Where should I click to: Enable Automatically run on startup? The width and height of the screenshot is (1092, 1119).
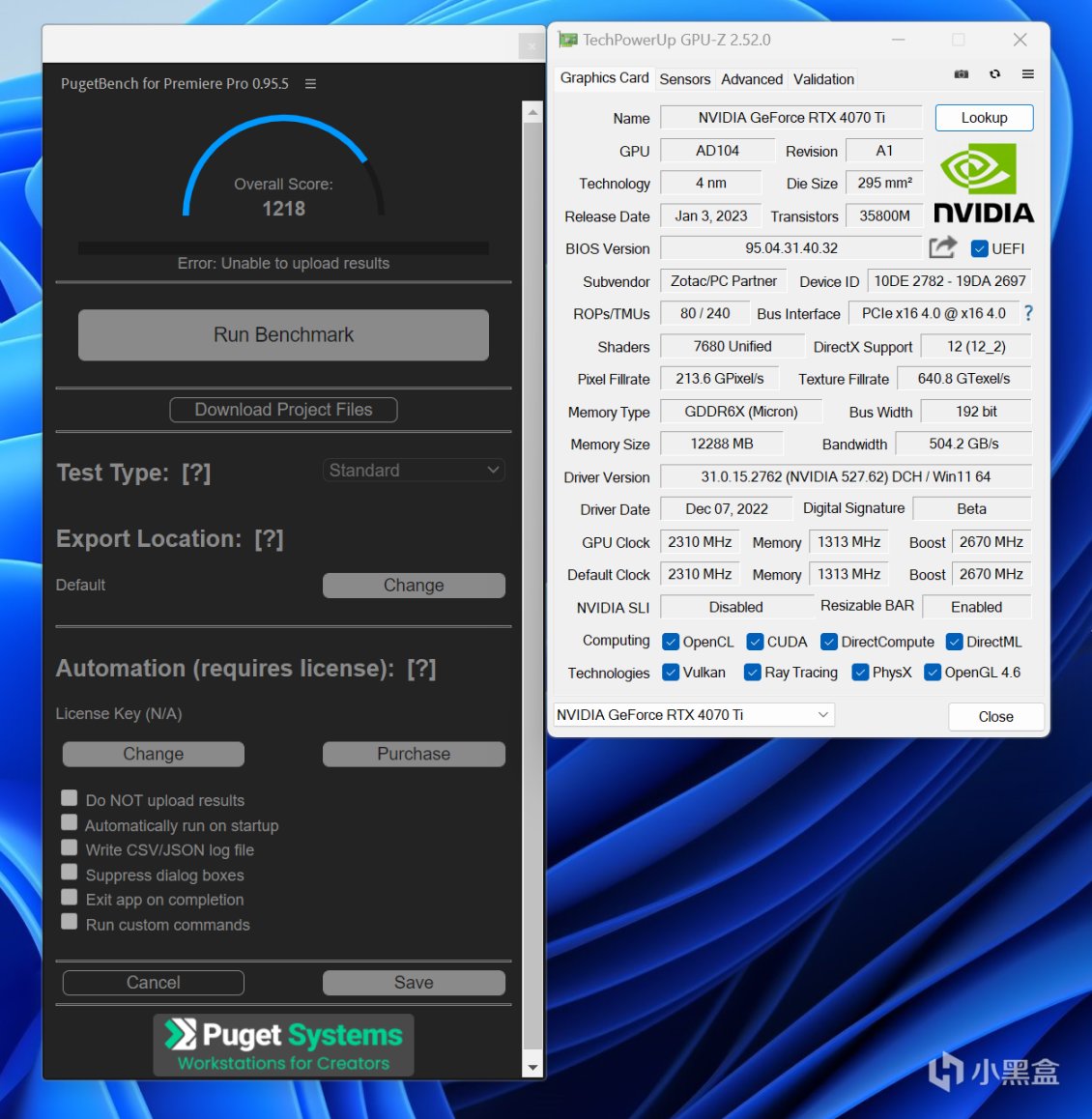tap(70, 823)
